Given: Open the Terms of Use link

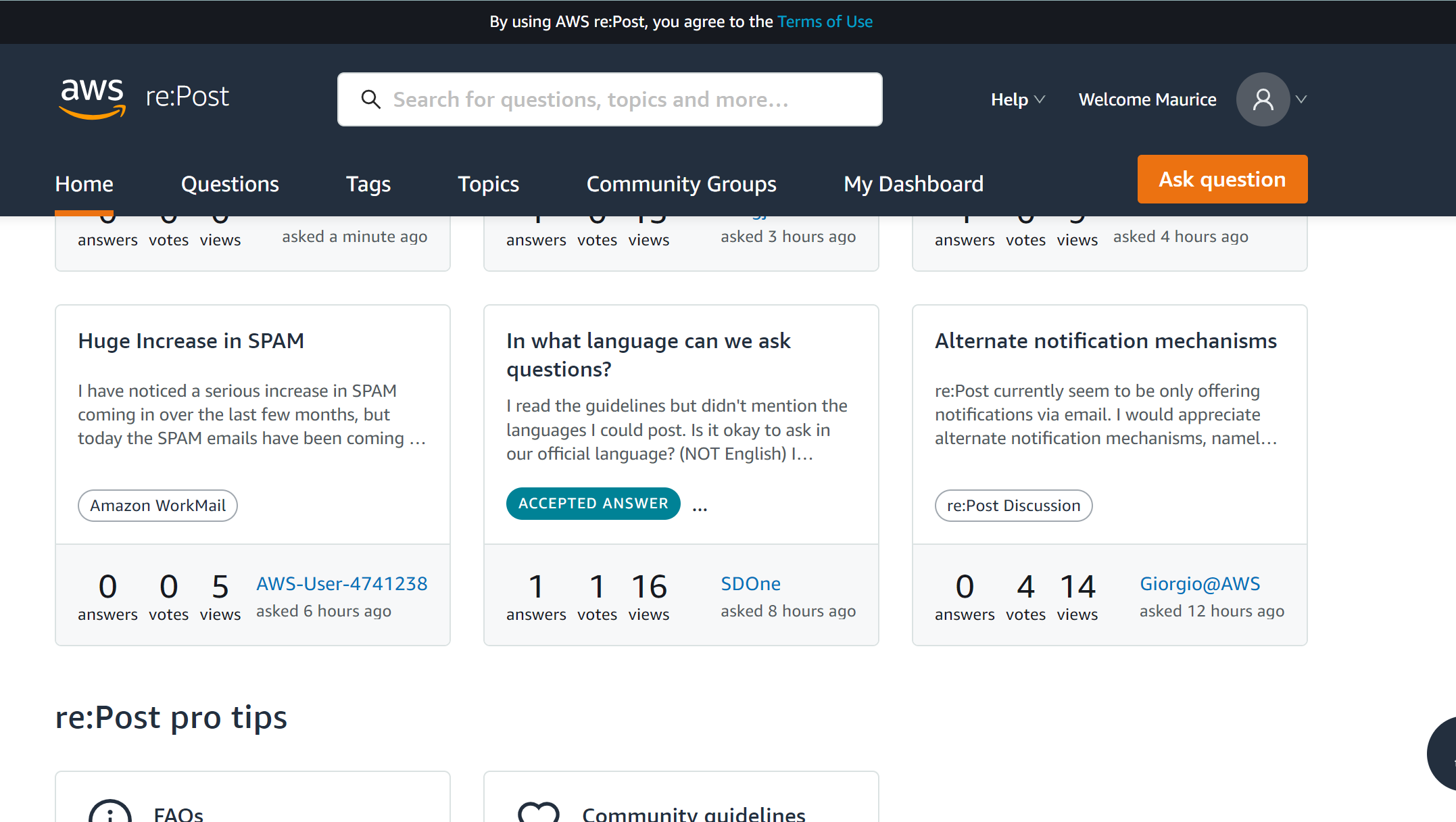Looking at the screenshot, I should [825, 22].
